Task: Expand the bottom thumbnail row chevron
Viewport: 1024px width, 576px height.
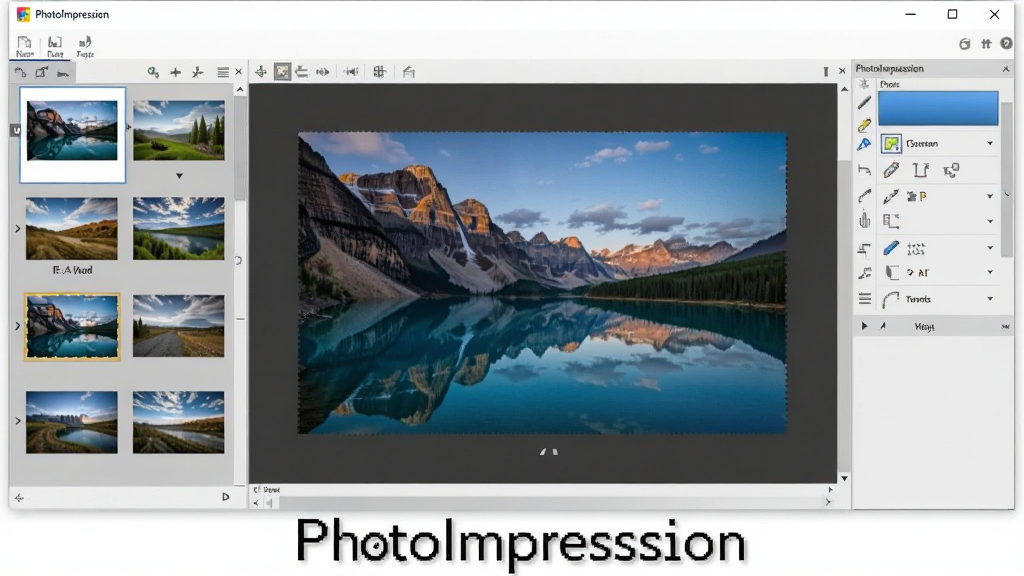Action: pyautogui.click(x=18, y=421)
